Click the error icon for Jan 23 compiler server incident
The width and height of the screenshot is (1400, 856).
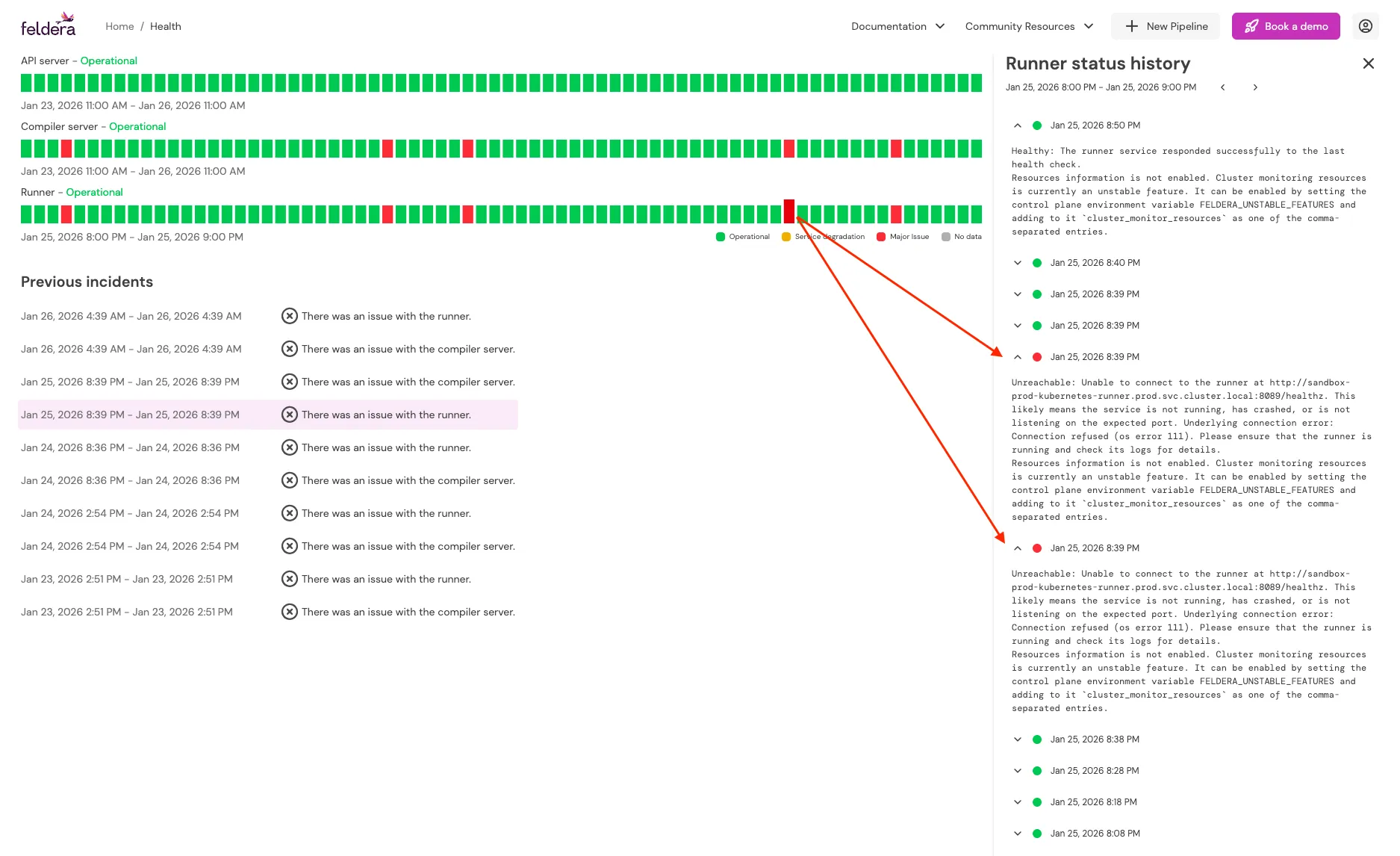tap(289, 612)
